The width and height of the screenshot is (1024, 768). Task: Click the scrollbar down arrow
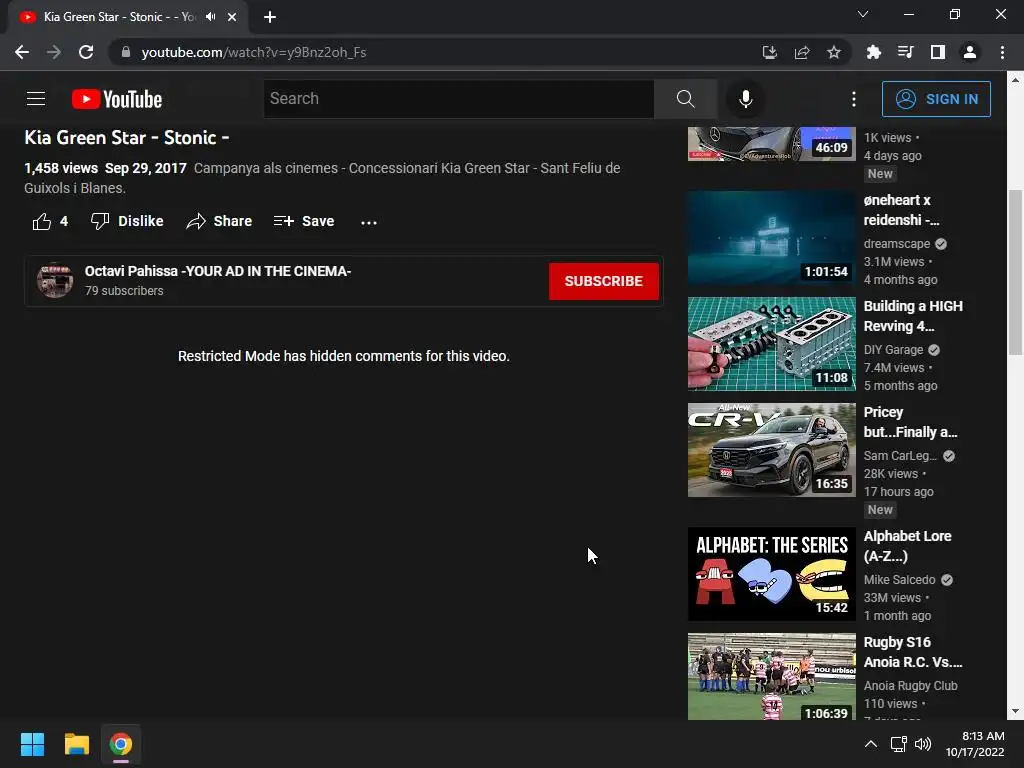[x=1015, y=712]
